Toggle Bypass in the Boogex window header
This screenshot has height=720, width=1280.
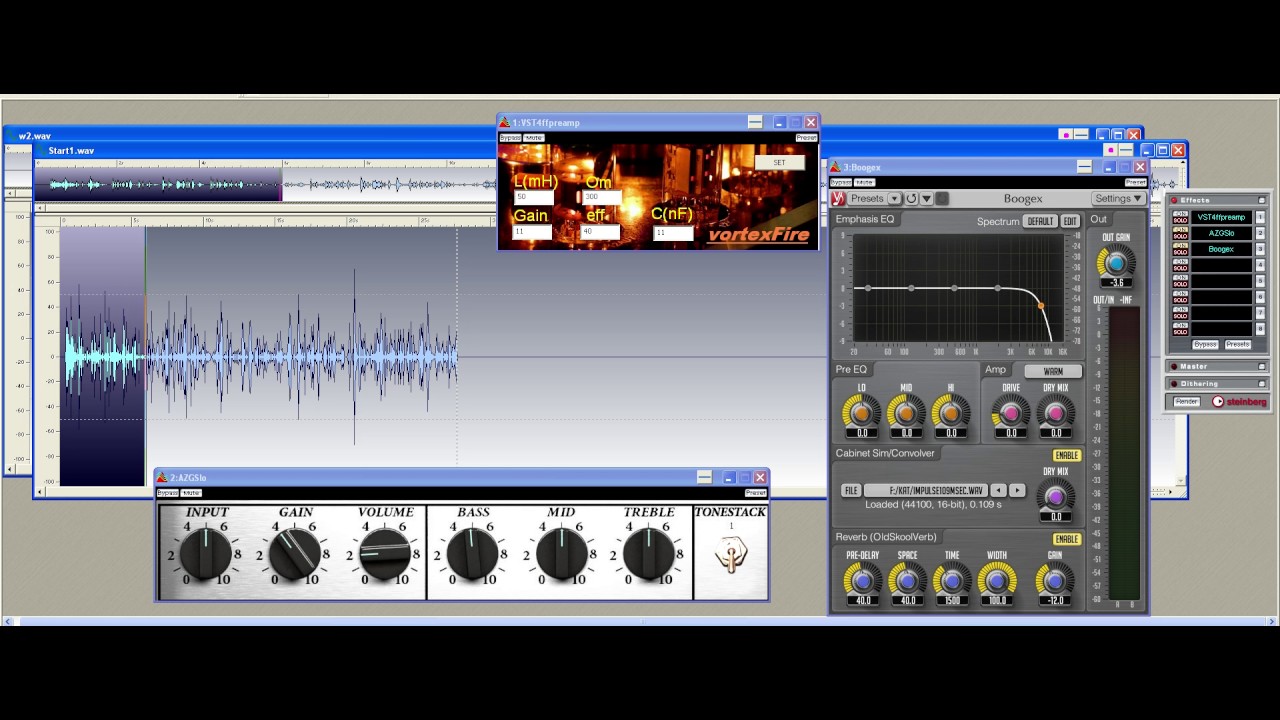(841, 183)
